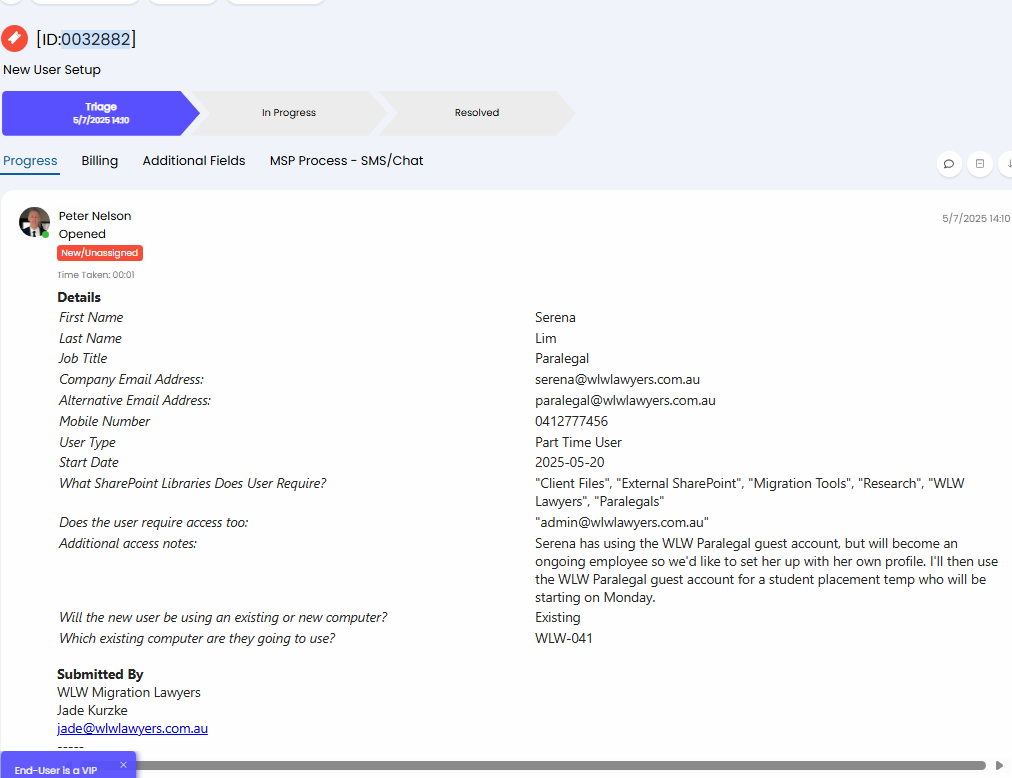Click the serena@wlwlawyers.com.au value

617,380
